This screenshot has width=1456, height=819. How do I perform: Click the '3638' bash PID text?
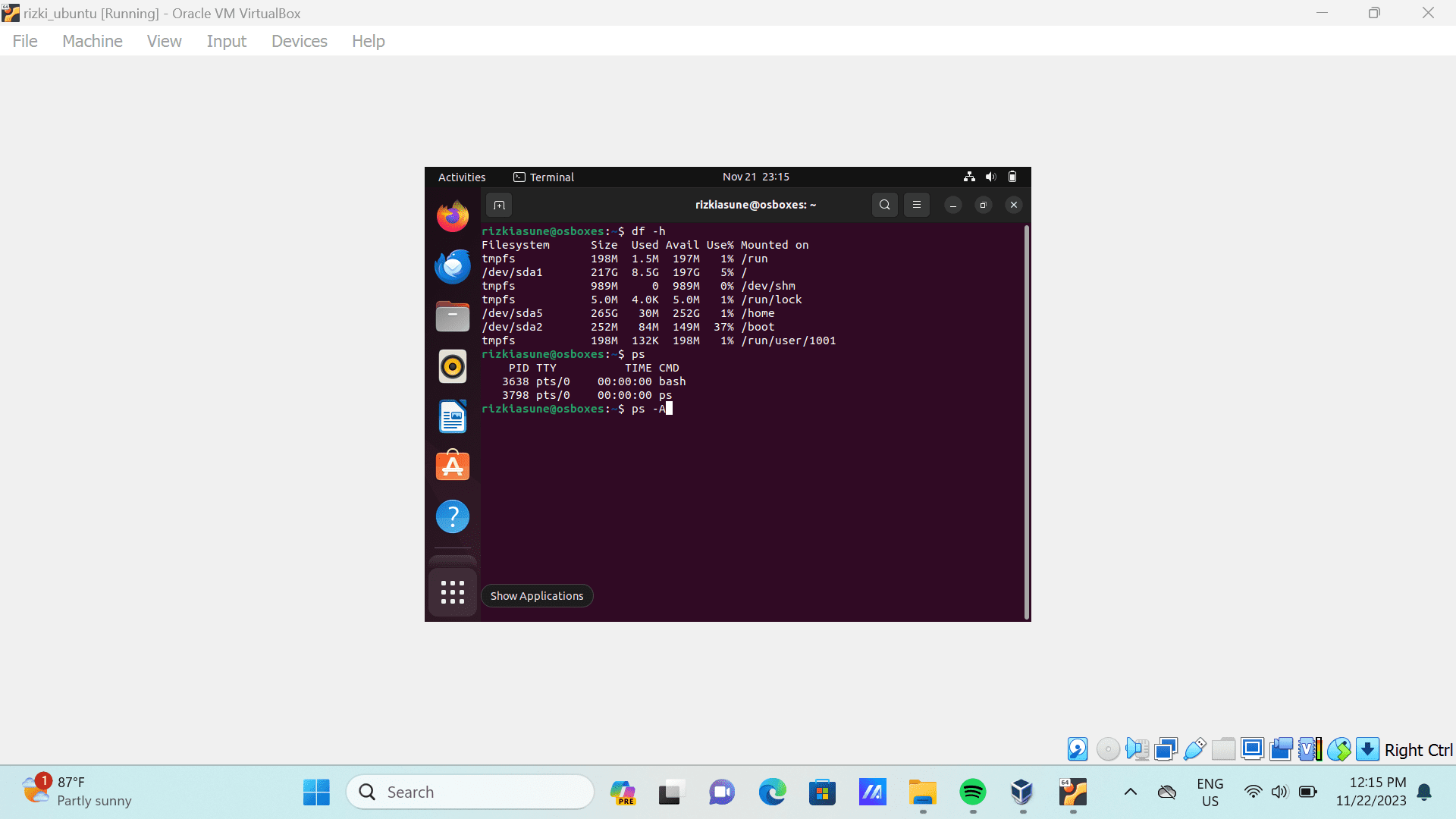516,381
